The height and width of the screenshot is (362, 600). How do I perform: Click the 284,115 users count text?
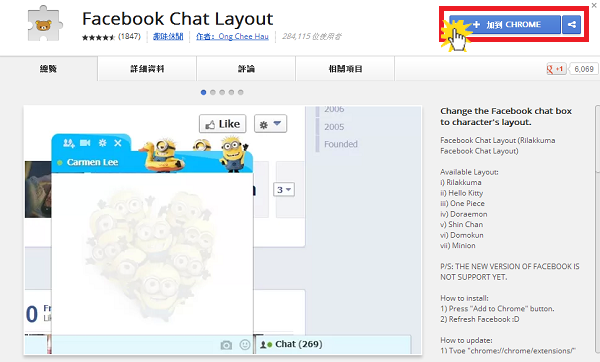pyautogui.click(x=311, y=36)
